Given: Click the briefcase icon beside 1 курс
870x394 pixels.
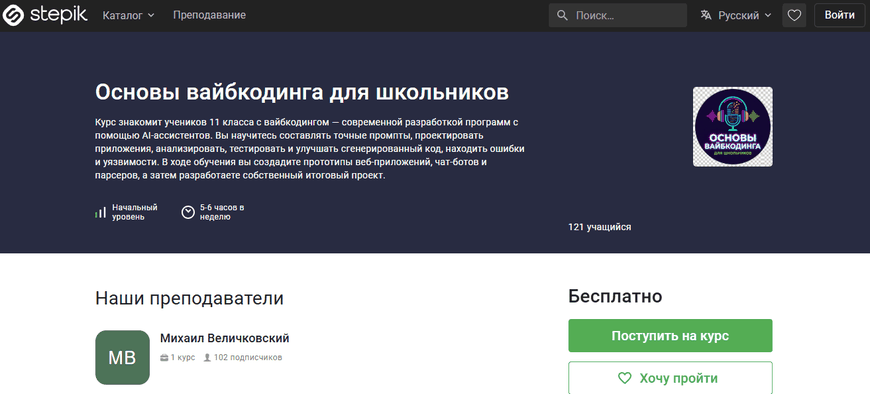Looking at the screenshot, I should pyautogui.click(x=164, y=358).
